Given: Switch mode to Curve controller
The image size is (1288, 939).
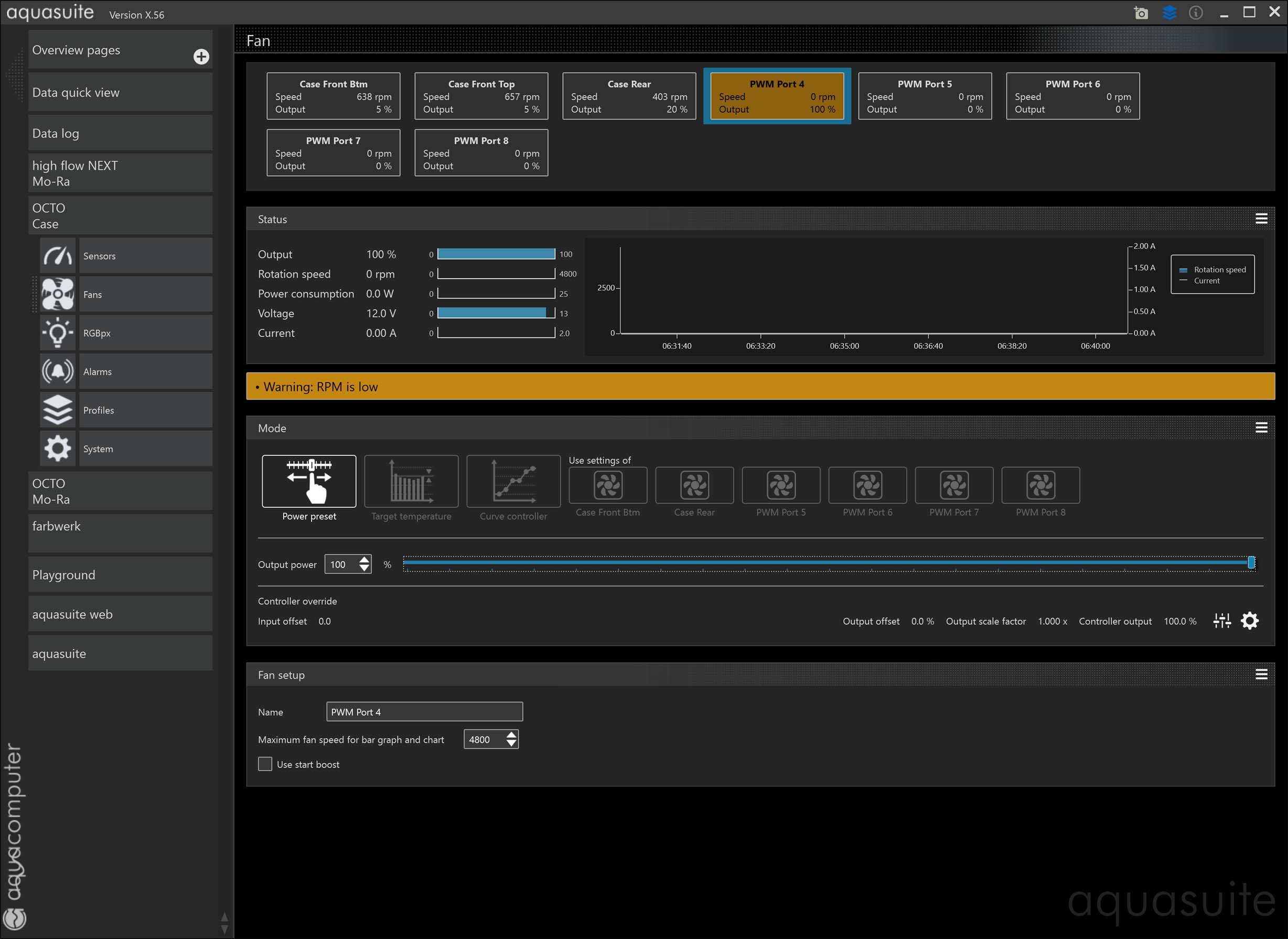Looking at the screenshot, I should [x=513, y=482].
